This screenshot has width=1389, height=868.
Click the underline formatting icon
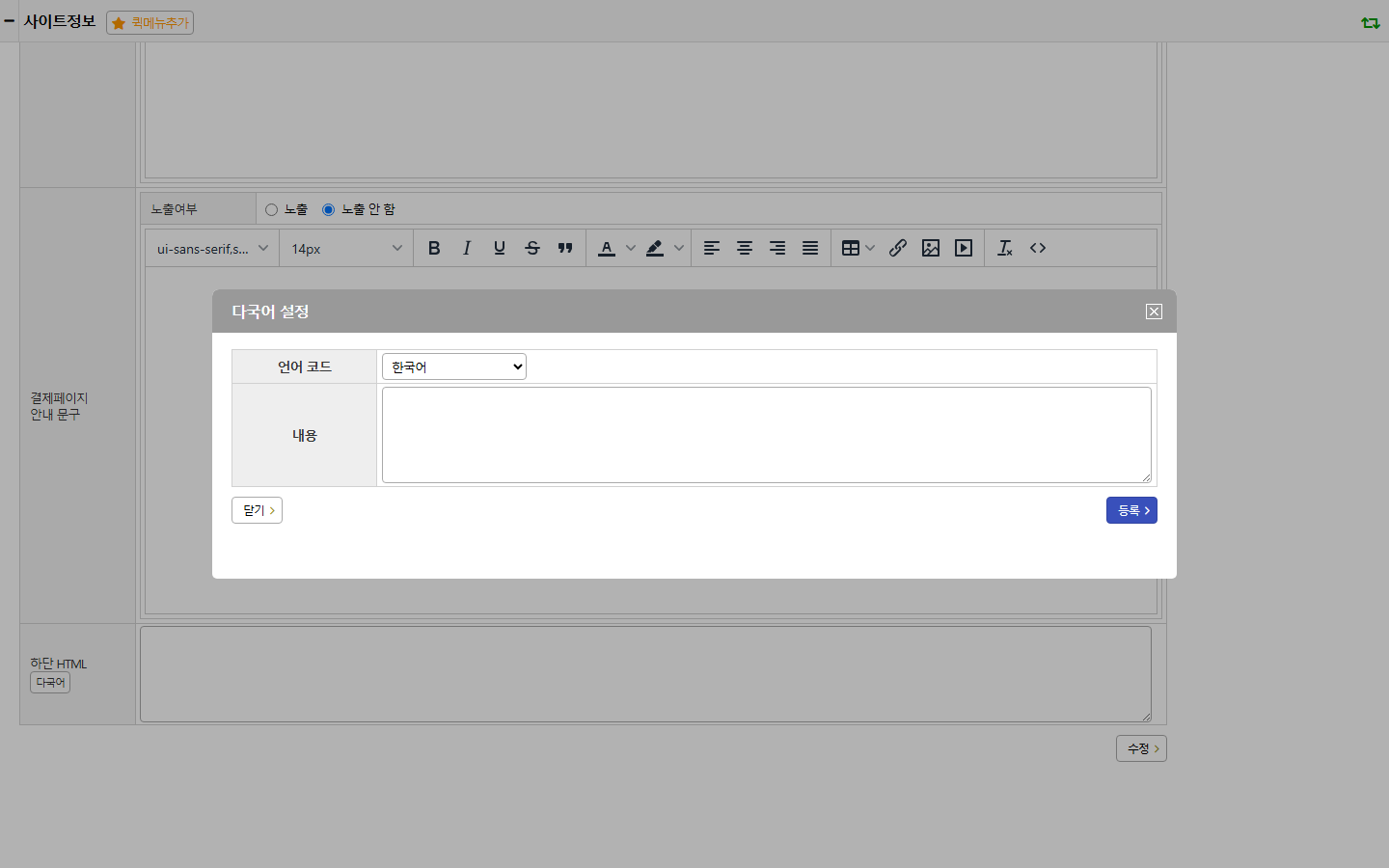pos(500,248)
